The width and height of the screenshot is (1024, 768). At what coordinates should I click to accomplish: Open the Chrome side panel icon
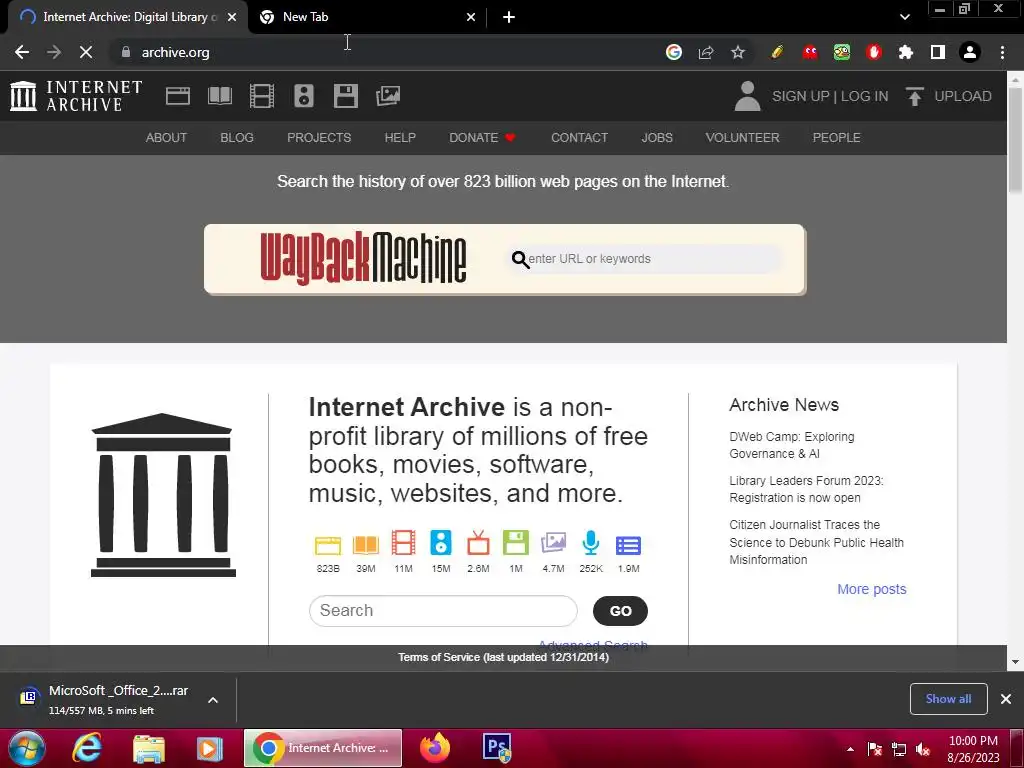click(x=938, y=52)
